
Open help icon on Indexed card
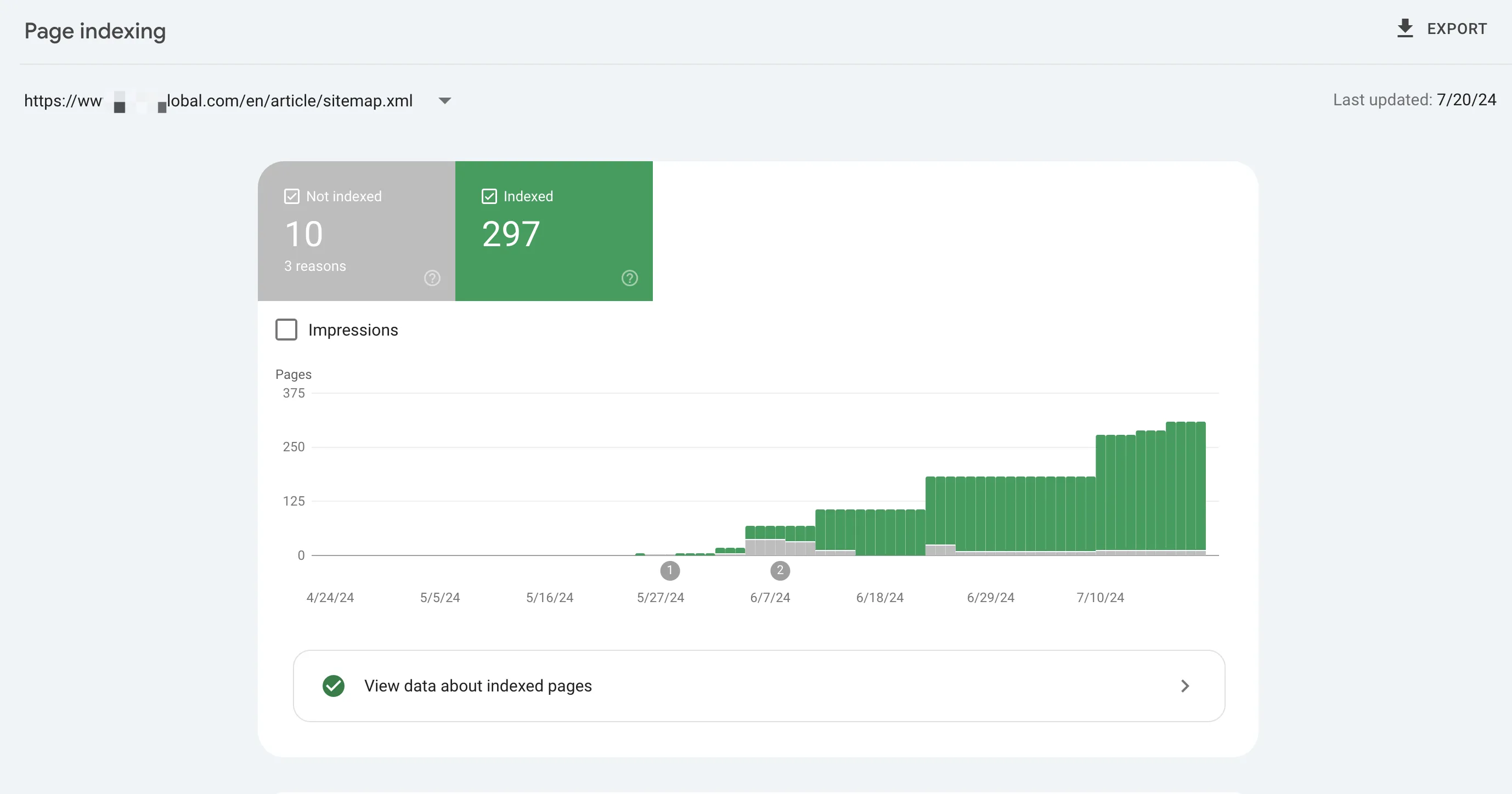(630, 278)
